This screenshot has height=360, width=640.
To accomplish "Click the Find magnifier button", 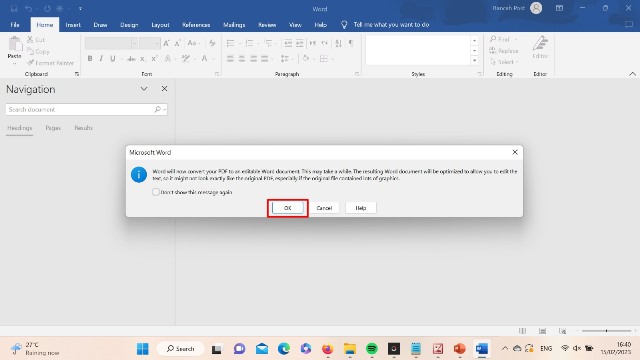I will (x=500, y=39).
